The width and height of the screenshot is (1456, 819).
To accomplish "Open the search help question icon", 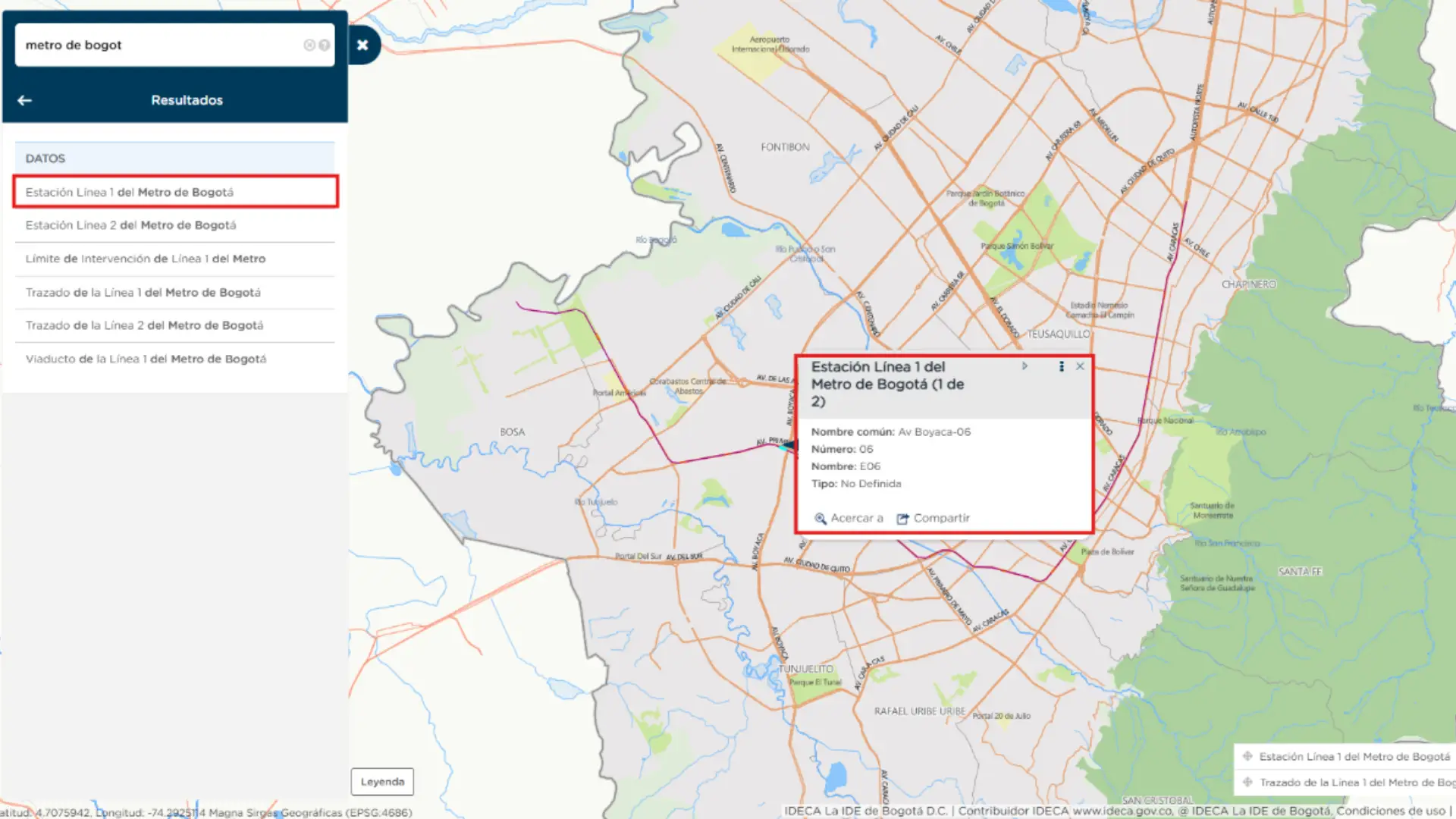I will [325, 45].
